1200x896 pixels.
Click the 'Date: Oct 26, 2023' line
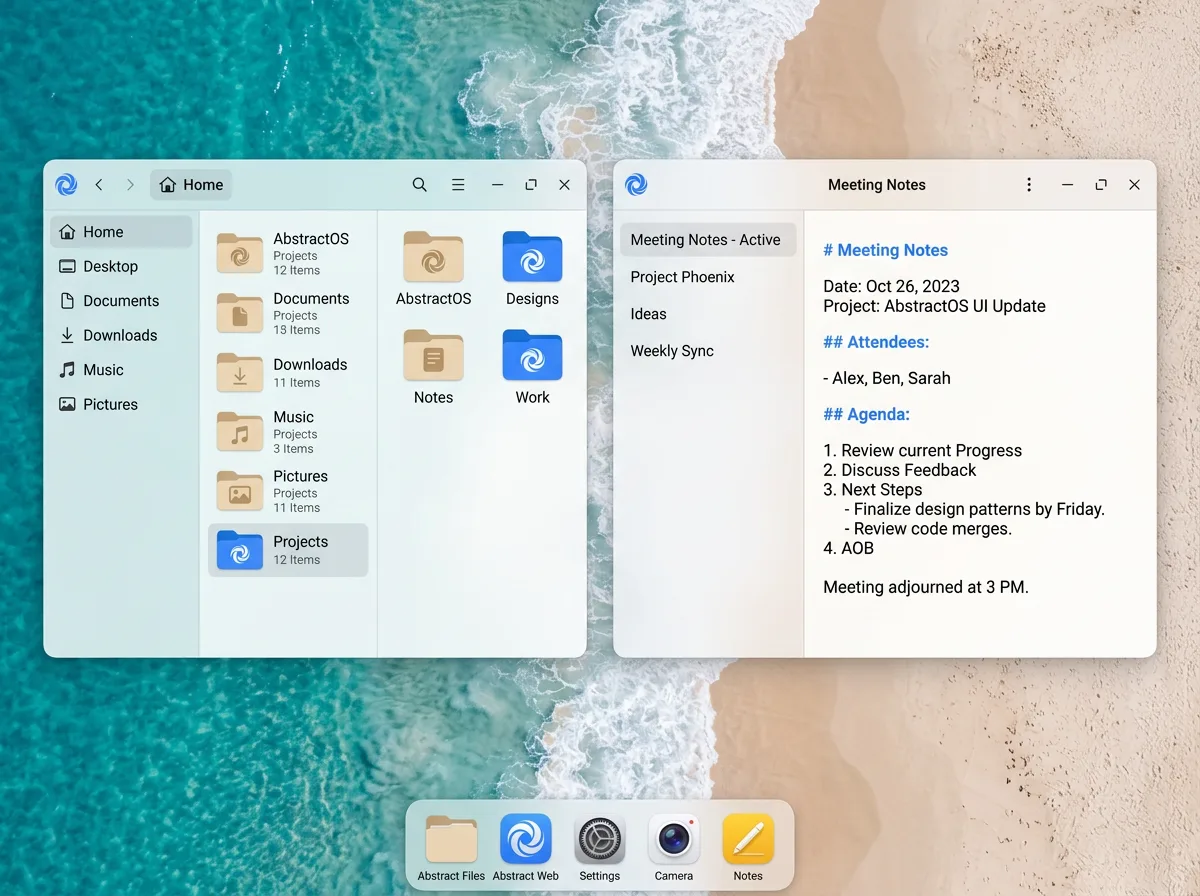891,287
